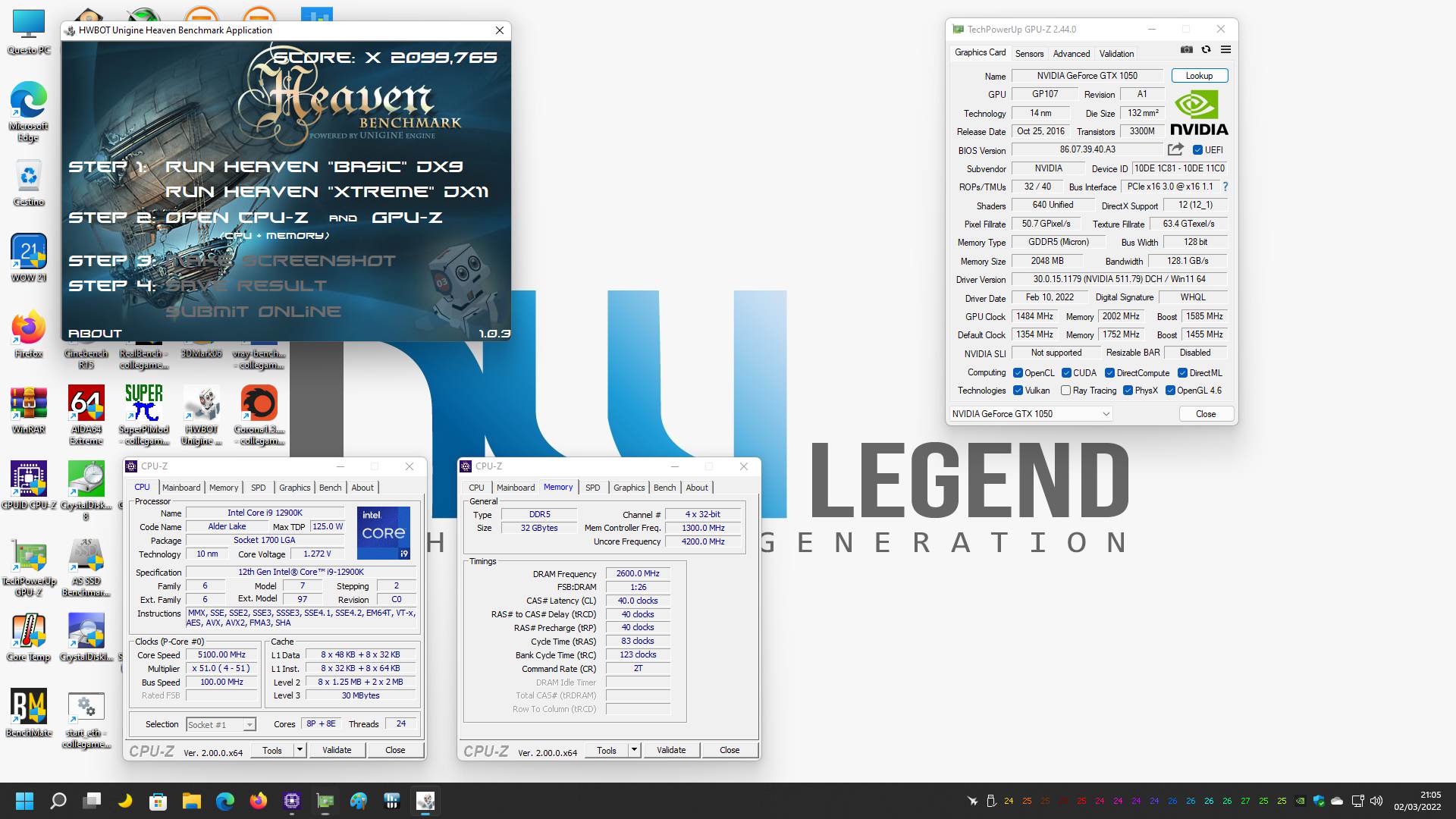Switch to Advanced tab in GPU-Z
This screenshot has width=1456, height=819.
(x=1071, y=54)
